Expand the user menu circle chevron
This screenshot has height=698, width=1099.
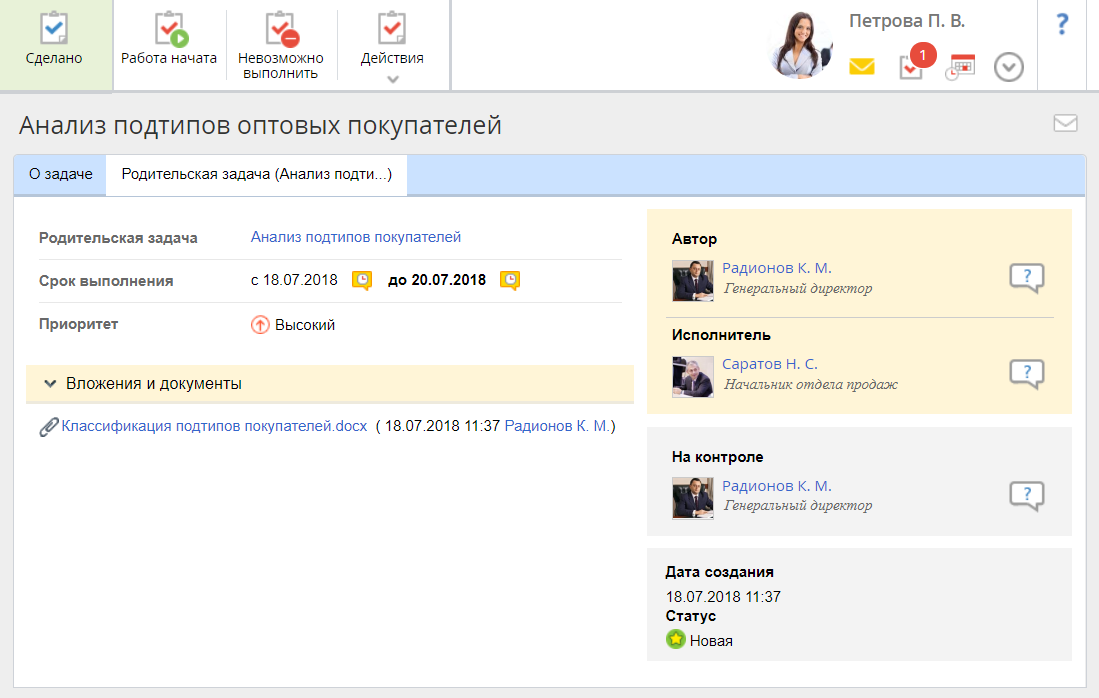(1009, 68)
